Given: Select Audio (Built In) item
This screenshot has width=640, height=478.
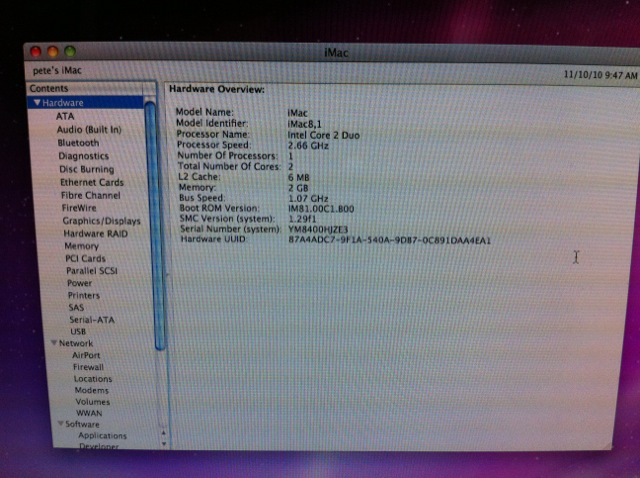Looking at the screenshot, I should pos(89,130).
